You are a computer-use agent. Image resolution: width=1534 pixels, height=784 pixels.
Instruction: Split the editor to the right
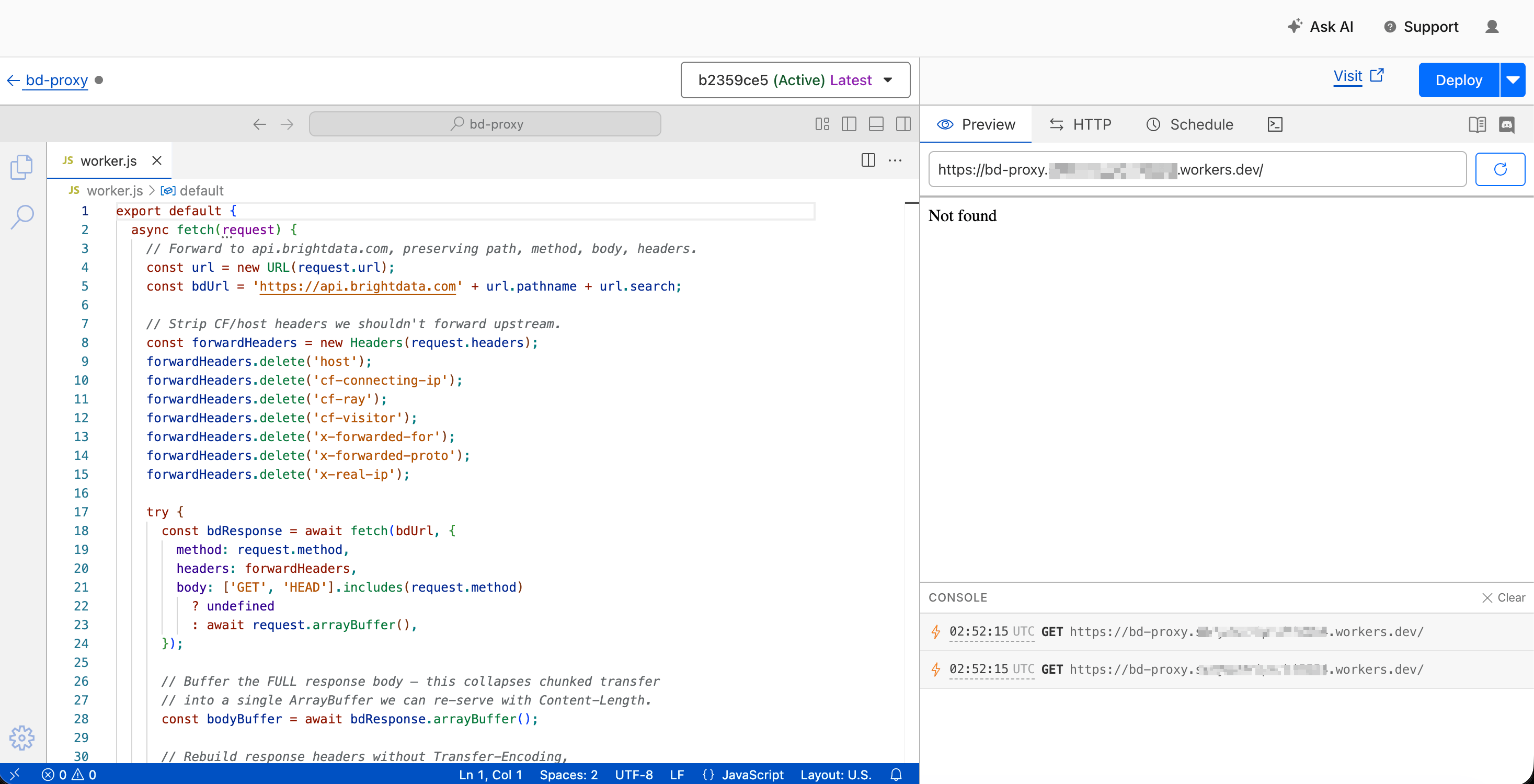point(868,160)
